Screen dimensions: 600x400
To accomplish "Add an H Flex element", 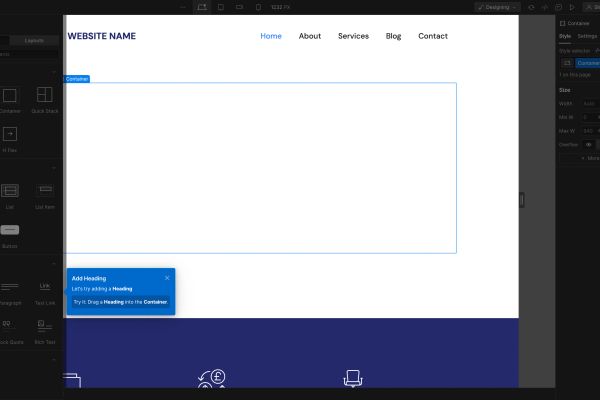I will point(10,140).
